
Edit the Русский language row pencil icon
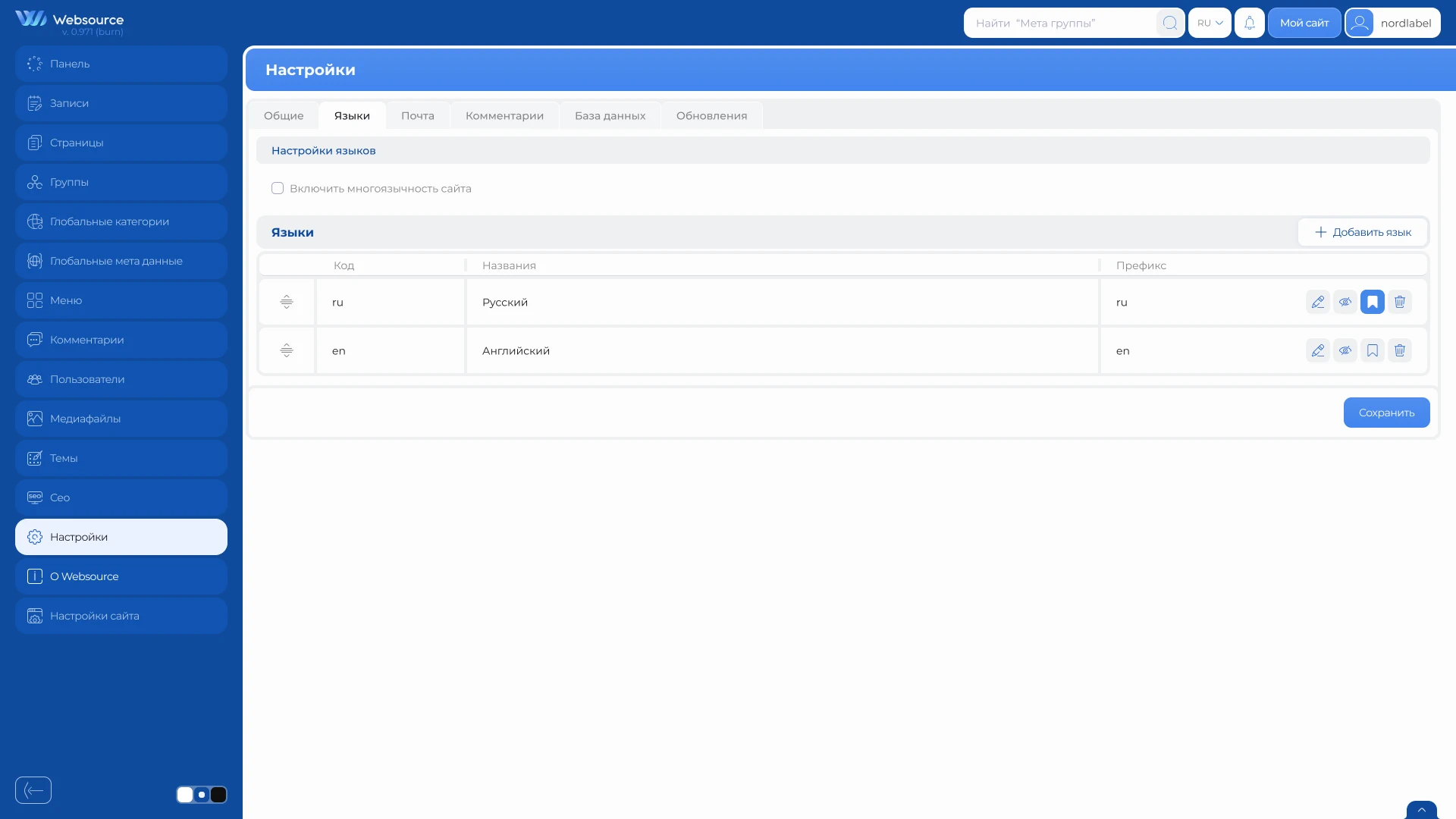pyautogui.click(x=1318, y=302)
